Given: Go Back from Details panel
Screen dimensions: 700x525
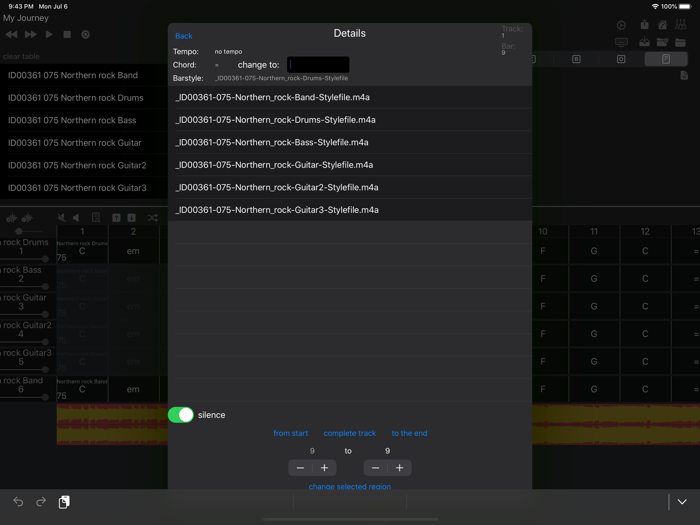Looking at the screenshot, I should (183, 36).
